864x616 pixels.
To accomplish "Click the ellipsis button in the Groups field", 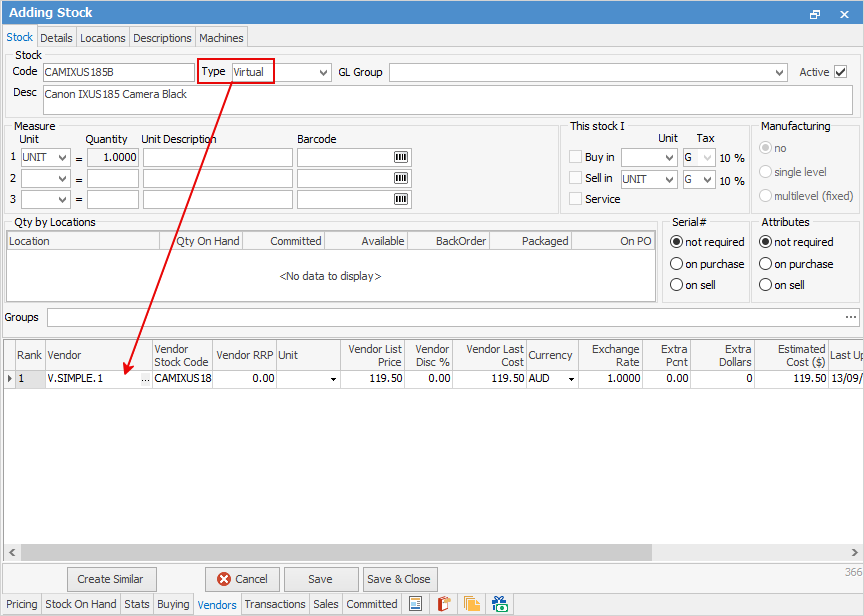I will click(851, 317).
